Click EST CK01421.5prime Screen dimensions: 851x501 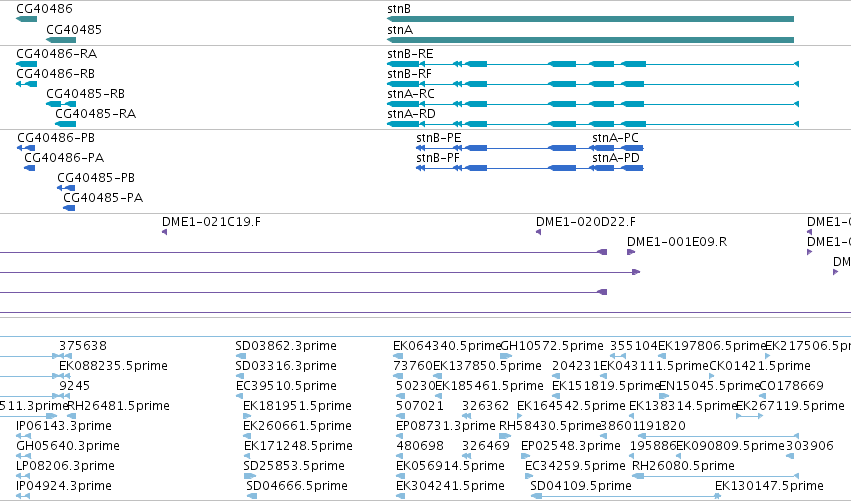pyautogui.click(x=760, y=365)
